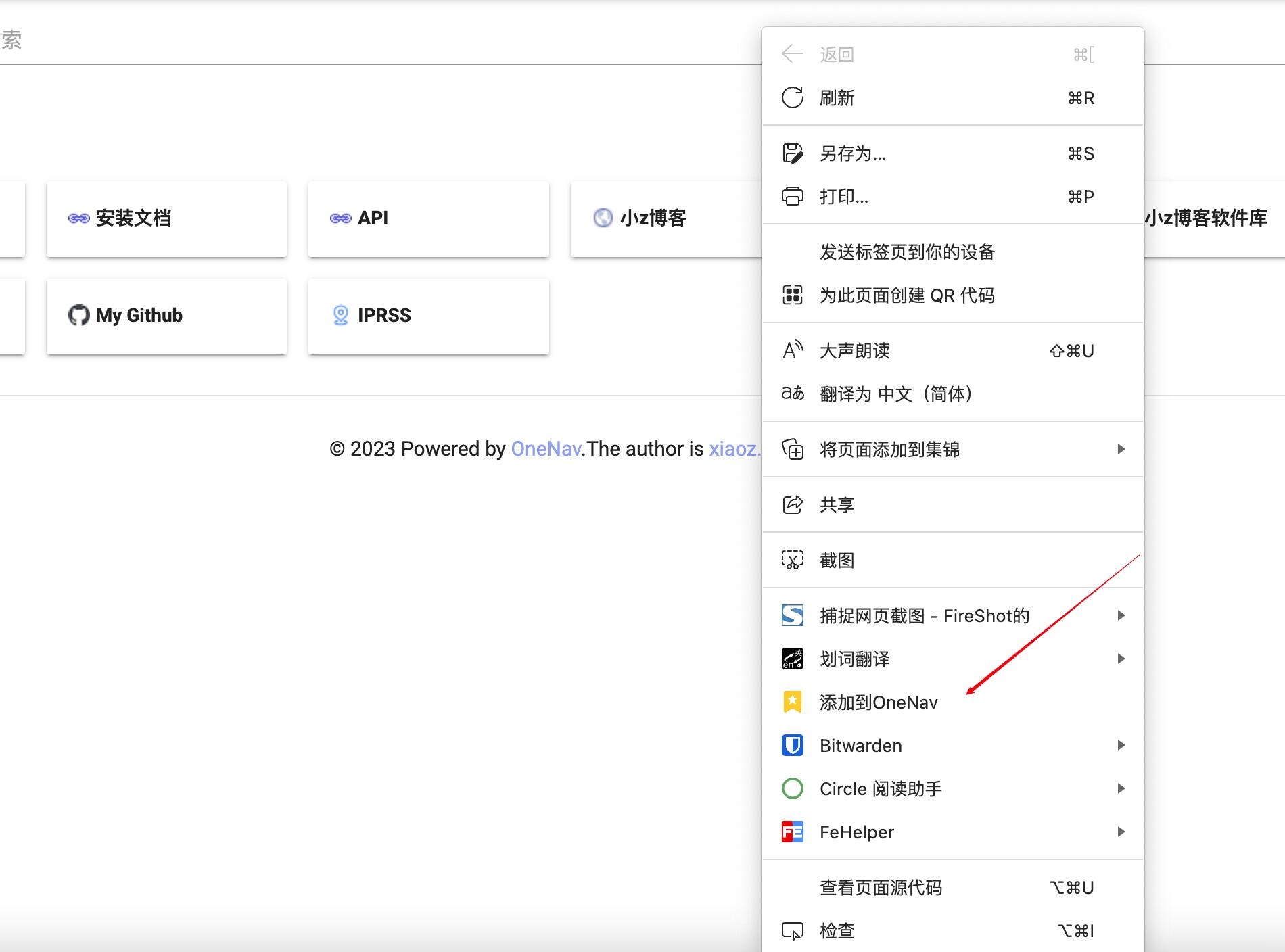Viewport: 1285px width, 952px height.
Task: Expand the FireShot submenu arrow
Action: pos(1121,615)
